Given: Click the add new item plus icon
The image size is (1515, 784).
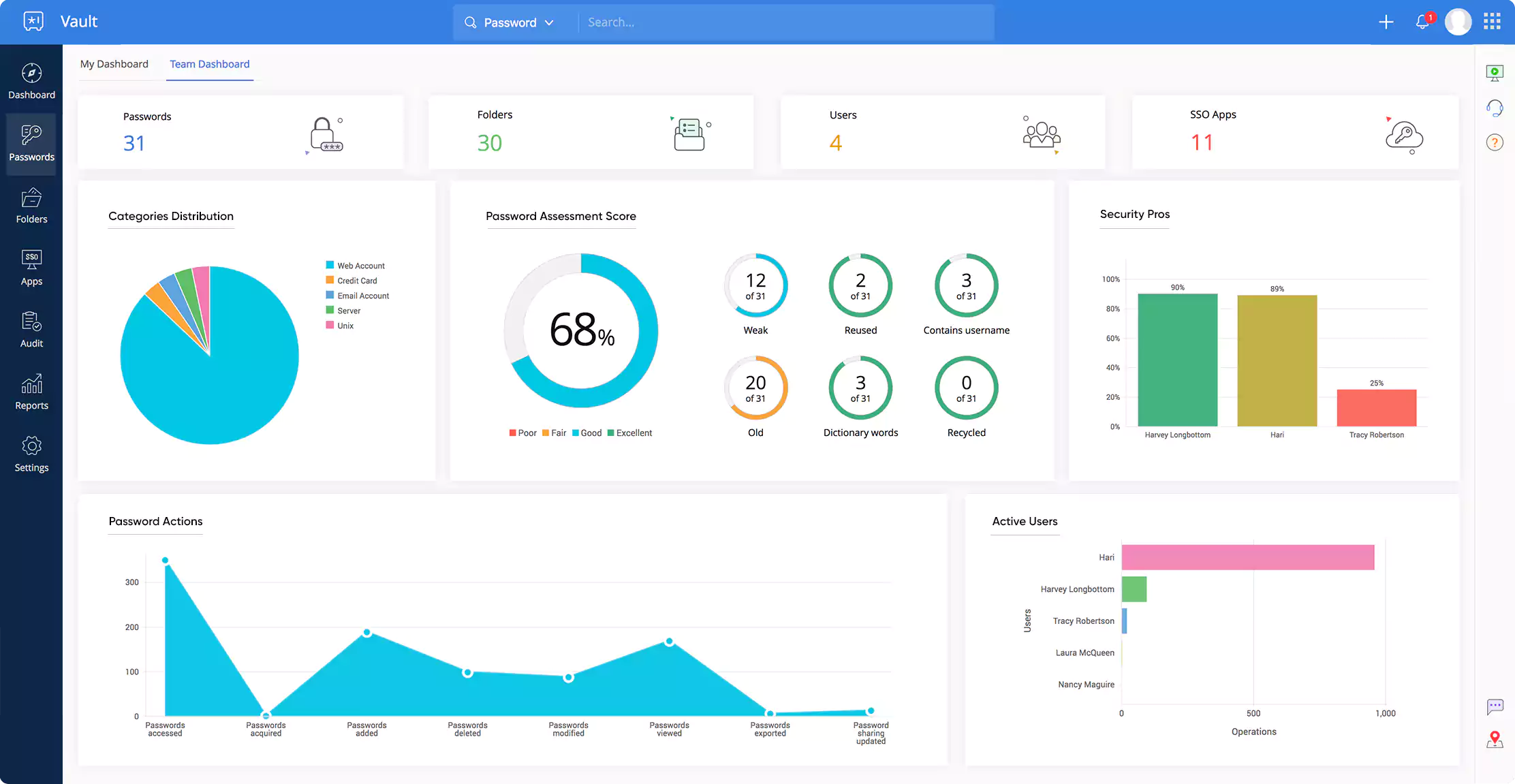Looking at the screenshot, I should (x=1386, y=21).
